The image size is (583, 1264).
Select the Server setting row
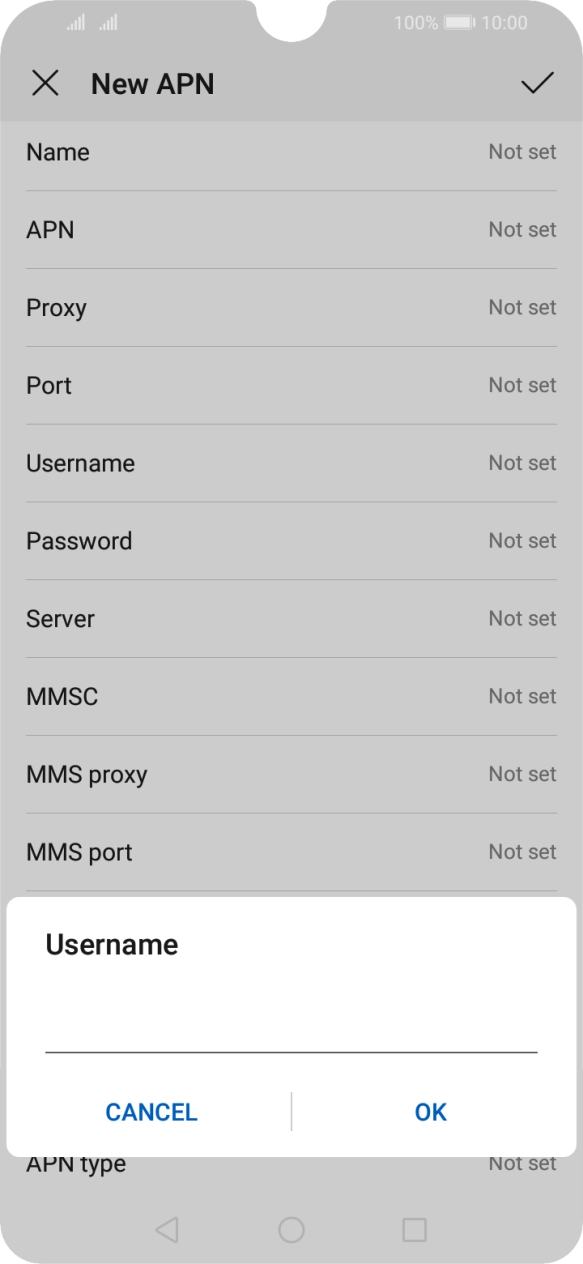291,619
